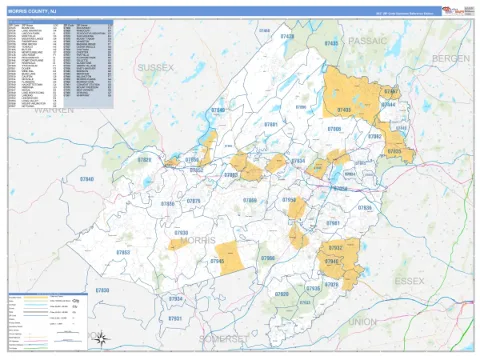The width and height of the screenshot is (480, 360).
Task: Select the UNION county label
Action: 363,322
